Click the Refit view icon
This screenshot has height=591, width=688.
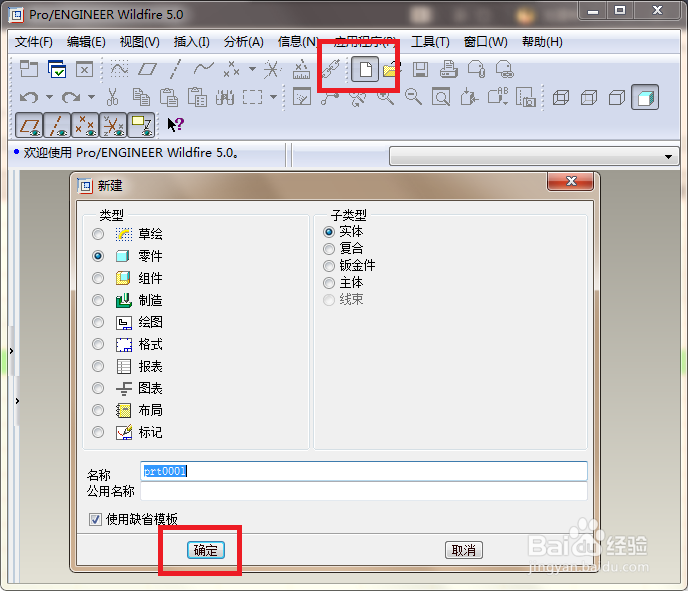[441, 97]
